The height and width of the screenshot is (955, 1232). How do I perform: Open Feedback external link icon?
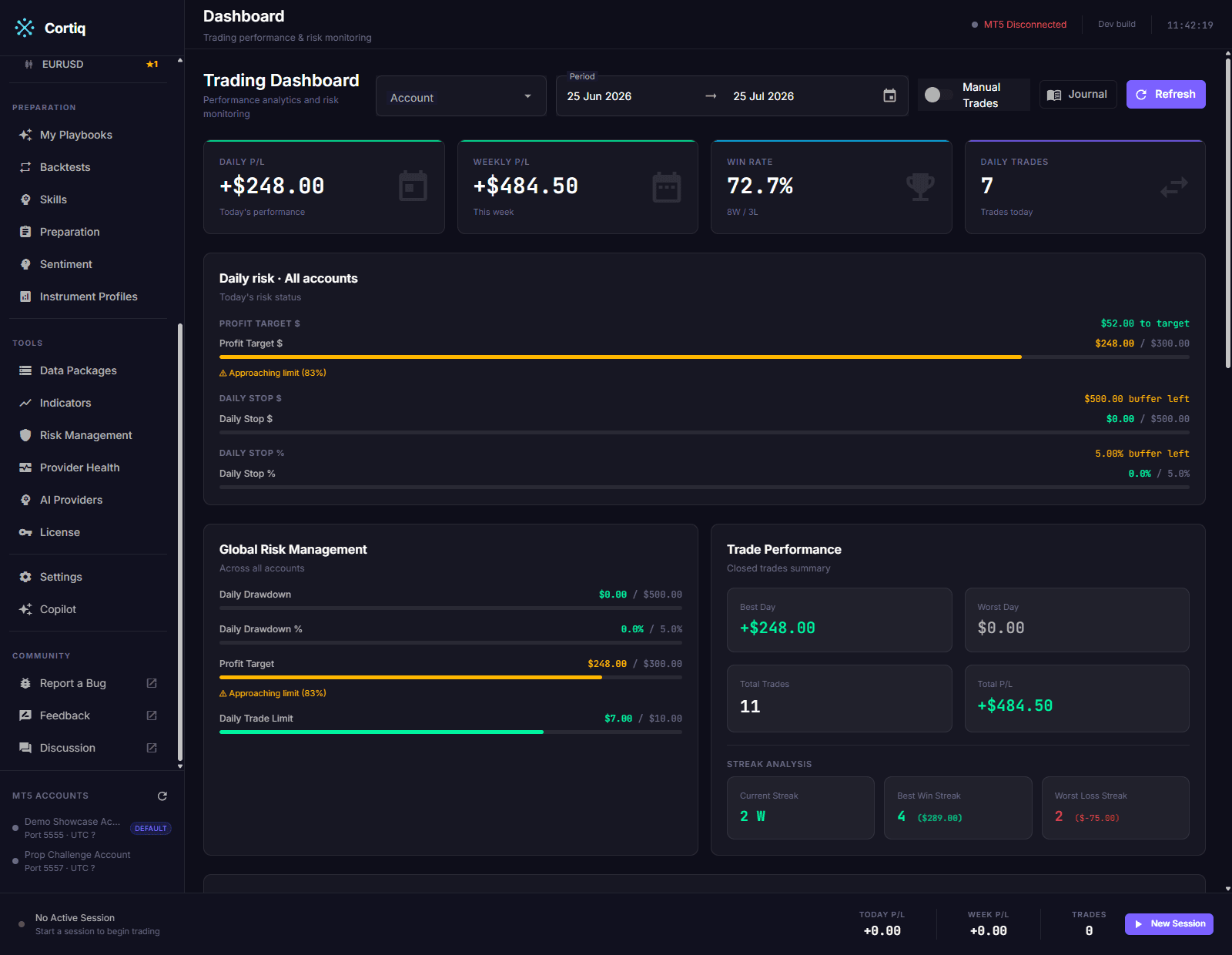(152, 715)
